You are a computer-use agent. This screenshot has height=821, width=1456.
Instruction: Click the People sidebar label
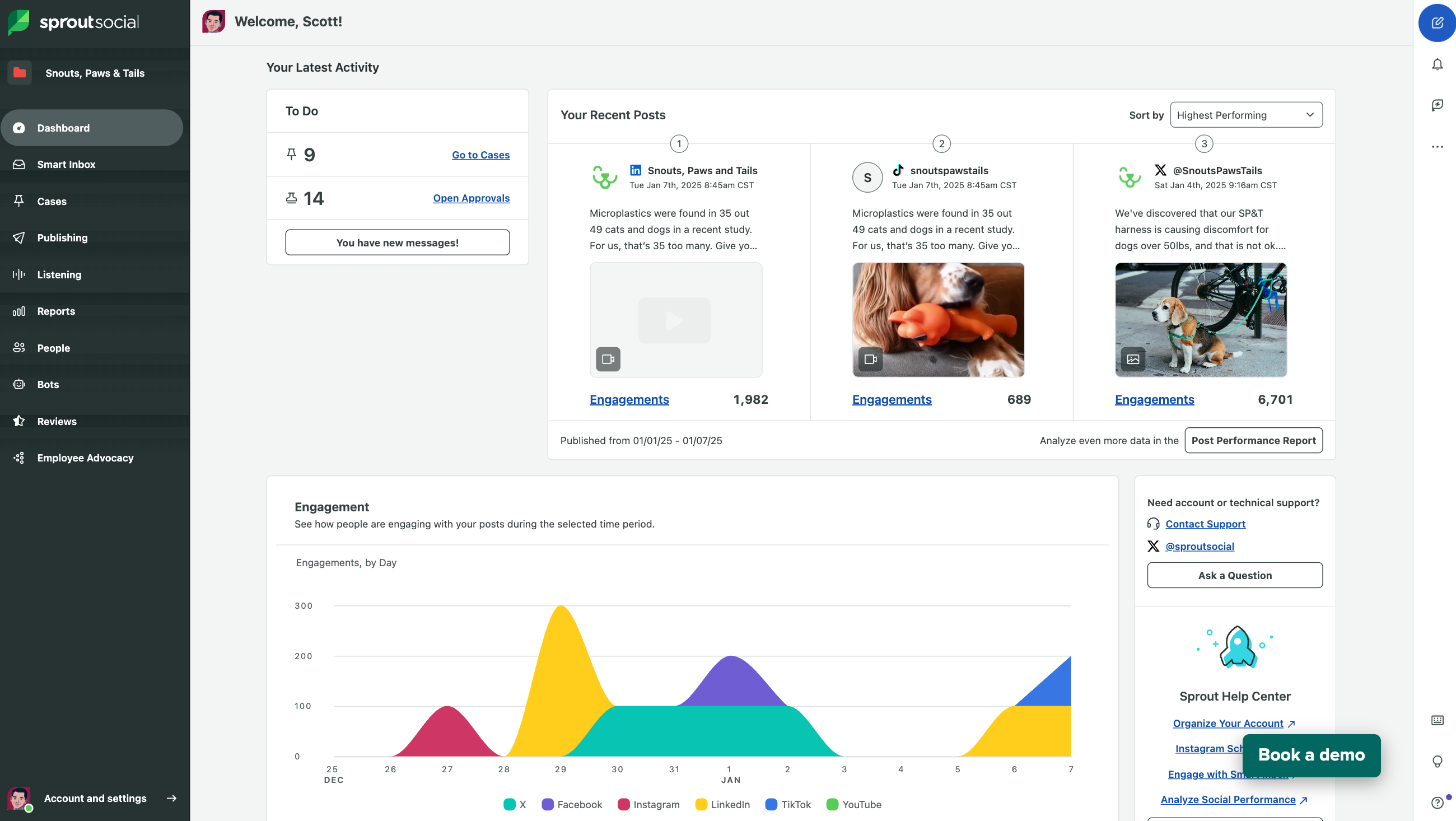(x=54, y=348)
